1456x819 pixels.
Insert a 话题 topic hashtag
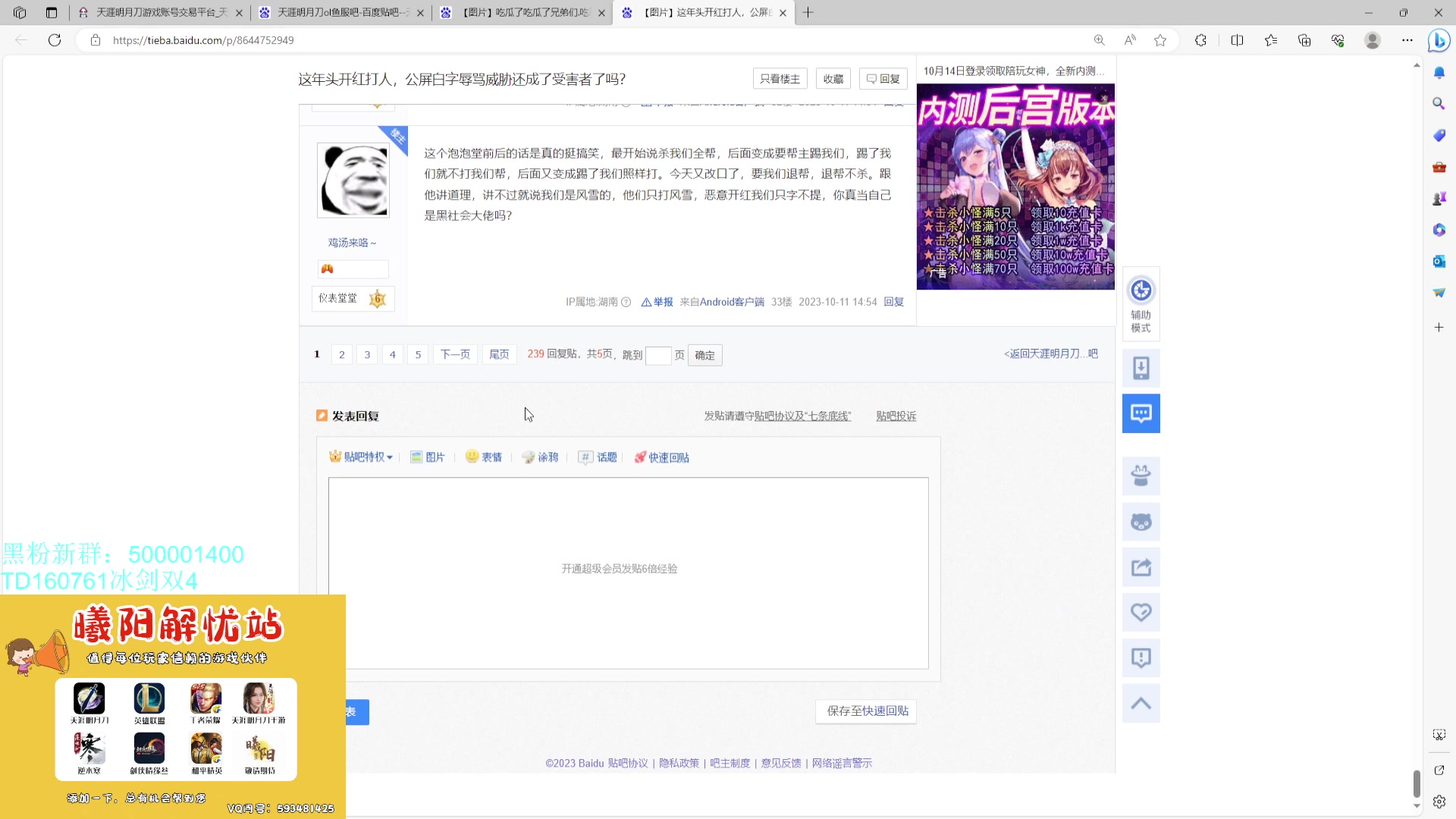coord(598,457)
